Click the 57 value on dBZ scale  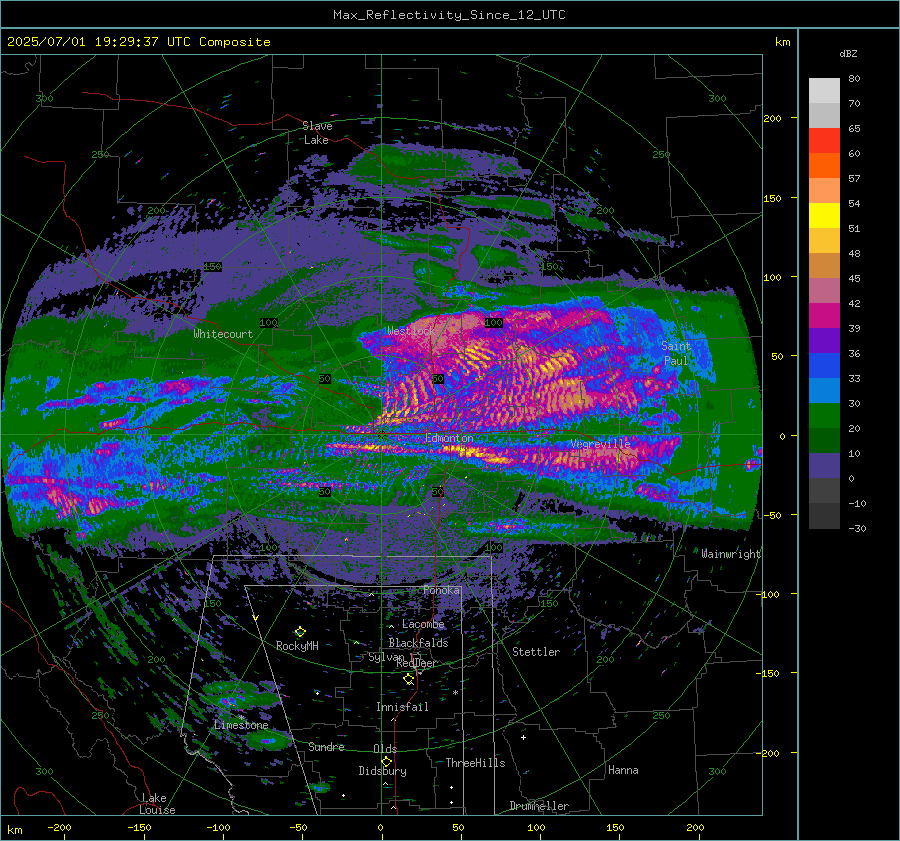coord(854,179)
